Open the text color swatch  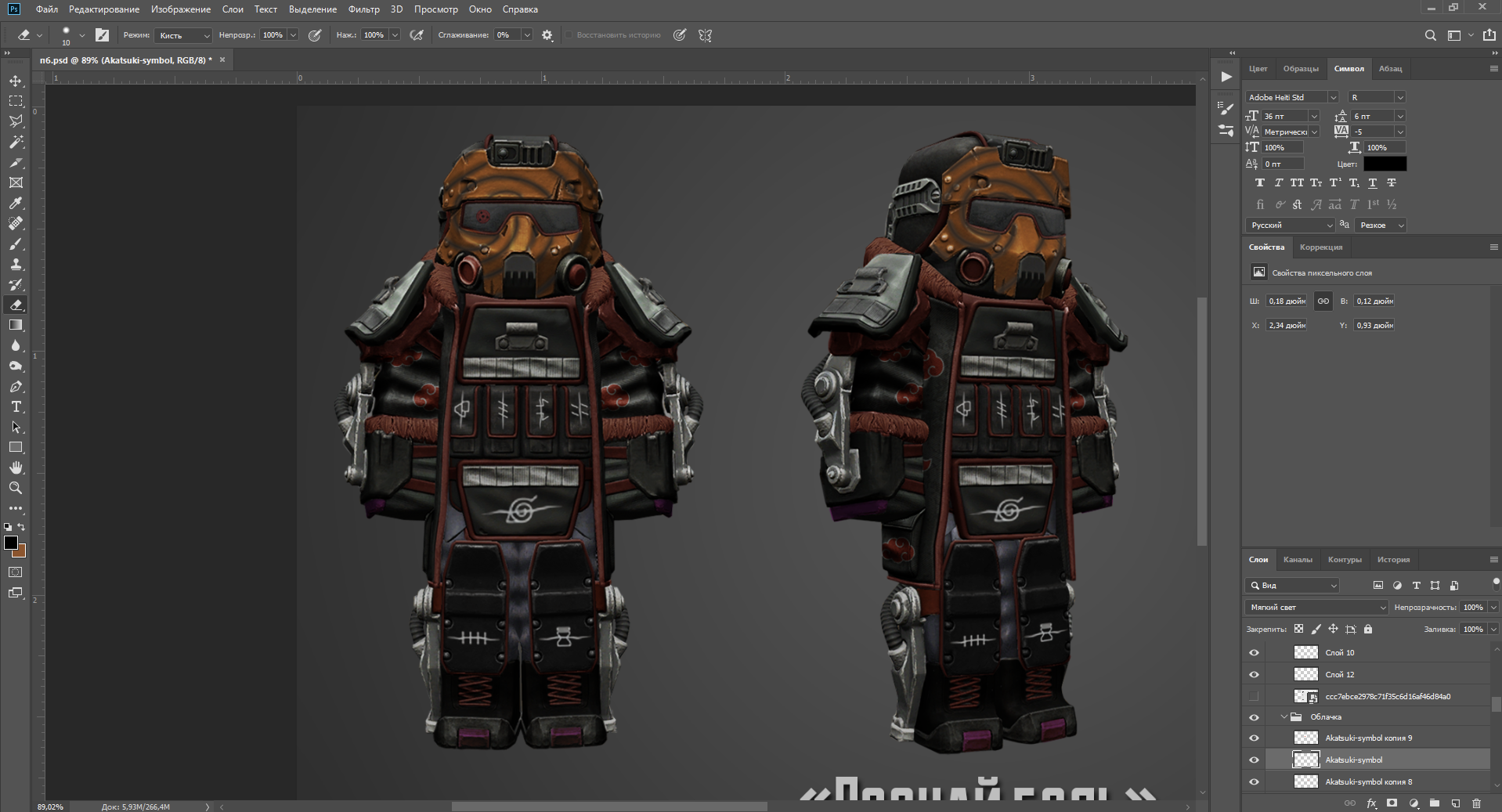[x=1385, y=164]
